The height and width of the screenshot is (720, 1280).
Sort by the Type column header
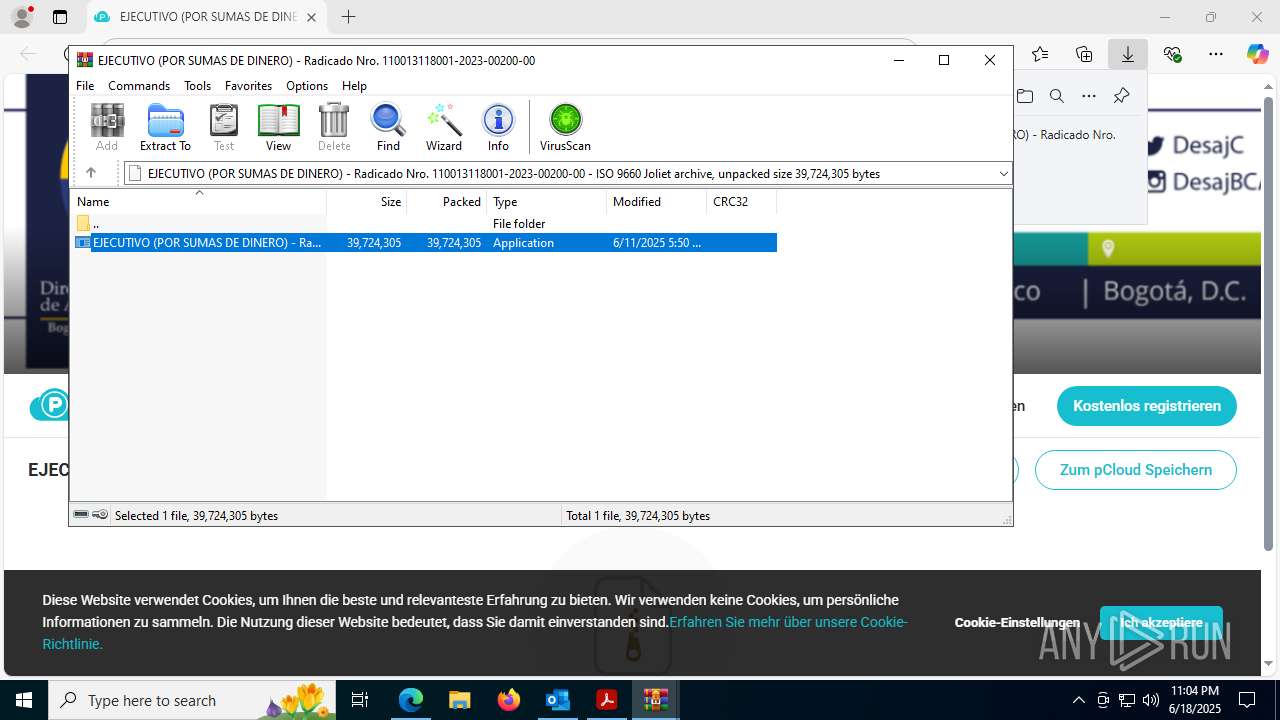point(547,202)
